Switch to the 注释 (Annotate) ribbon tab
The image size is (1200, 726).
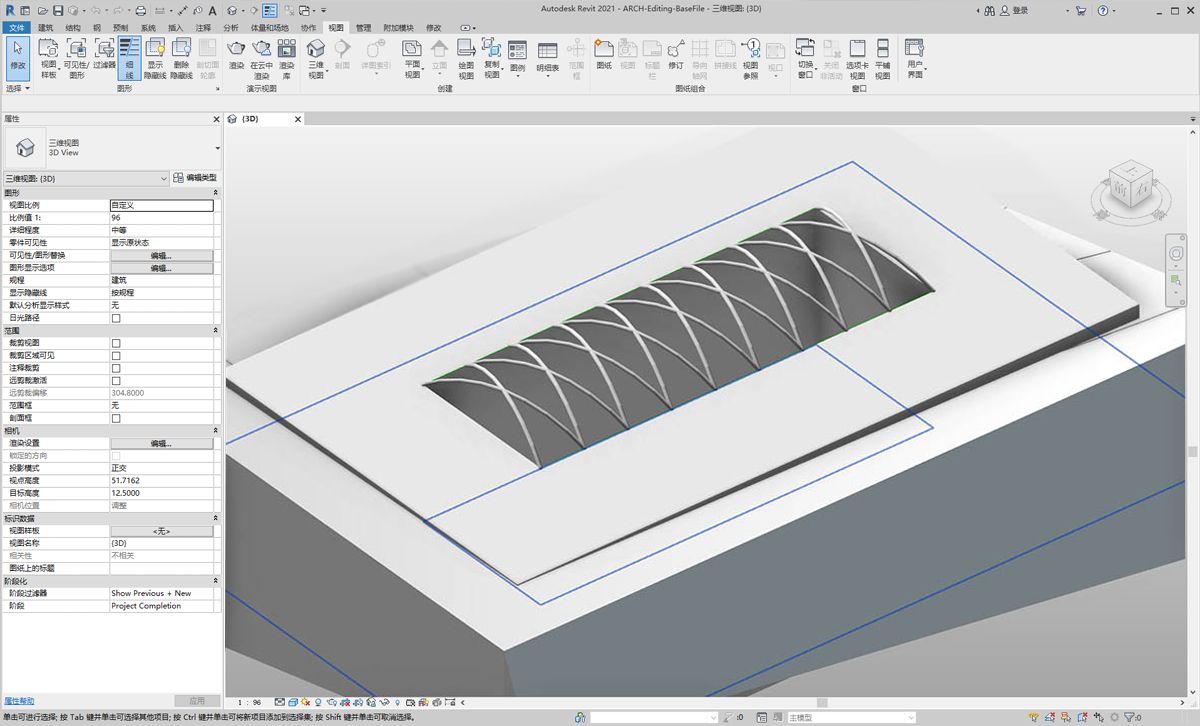click(203, 28)
